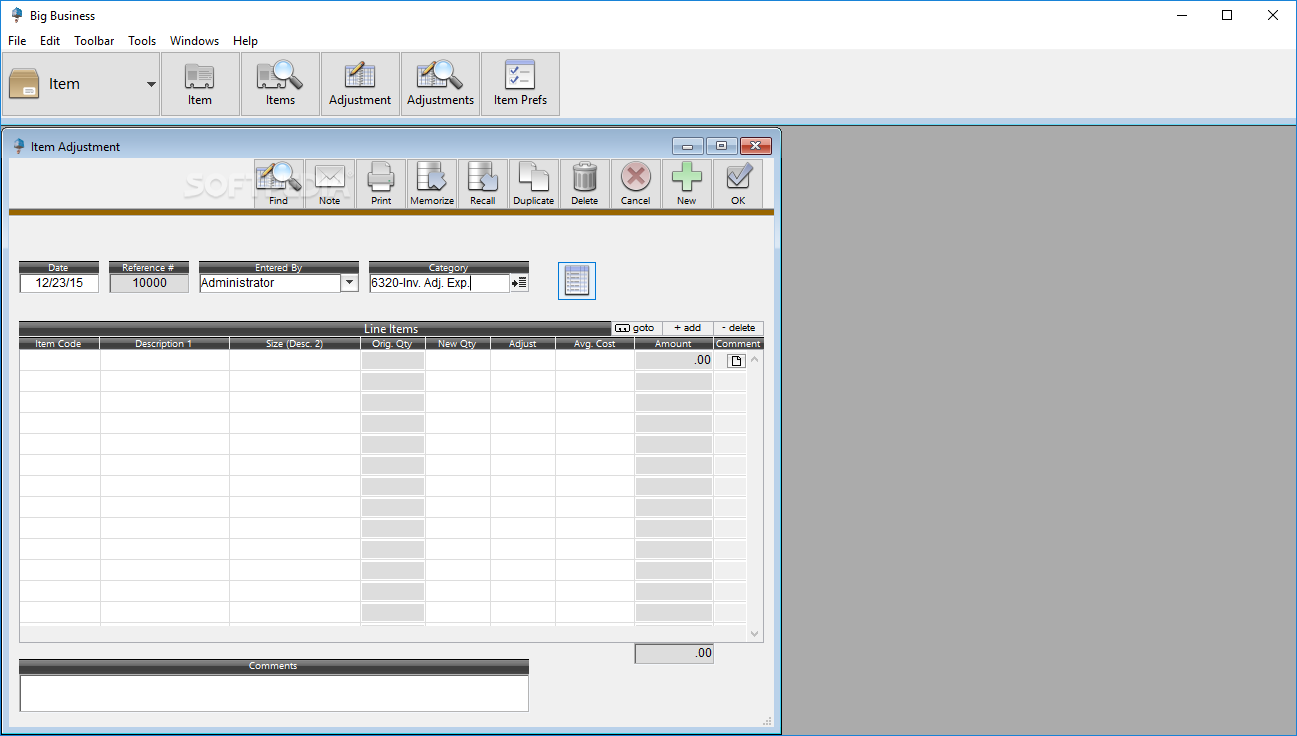
Task: Click the line items scrollbar up arrow
Action: [755, 358]
